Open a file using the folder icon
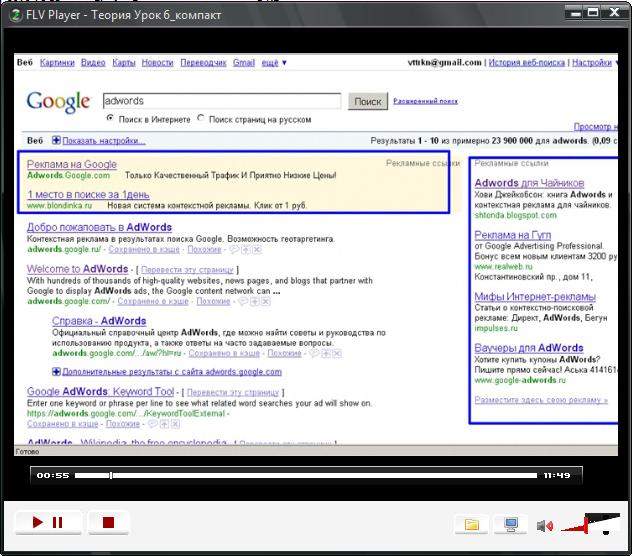Viewport: 632px width, 556px height. coord(471,525)
